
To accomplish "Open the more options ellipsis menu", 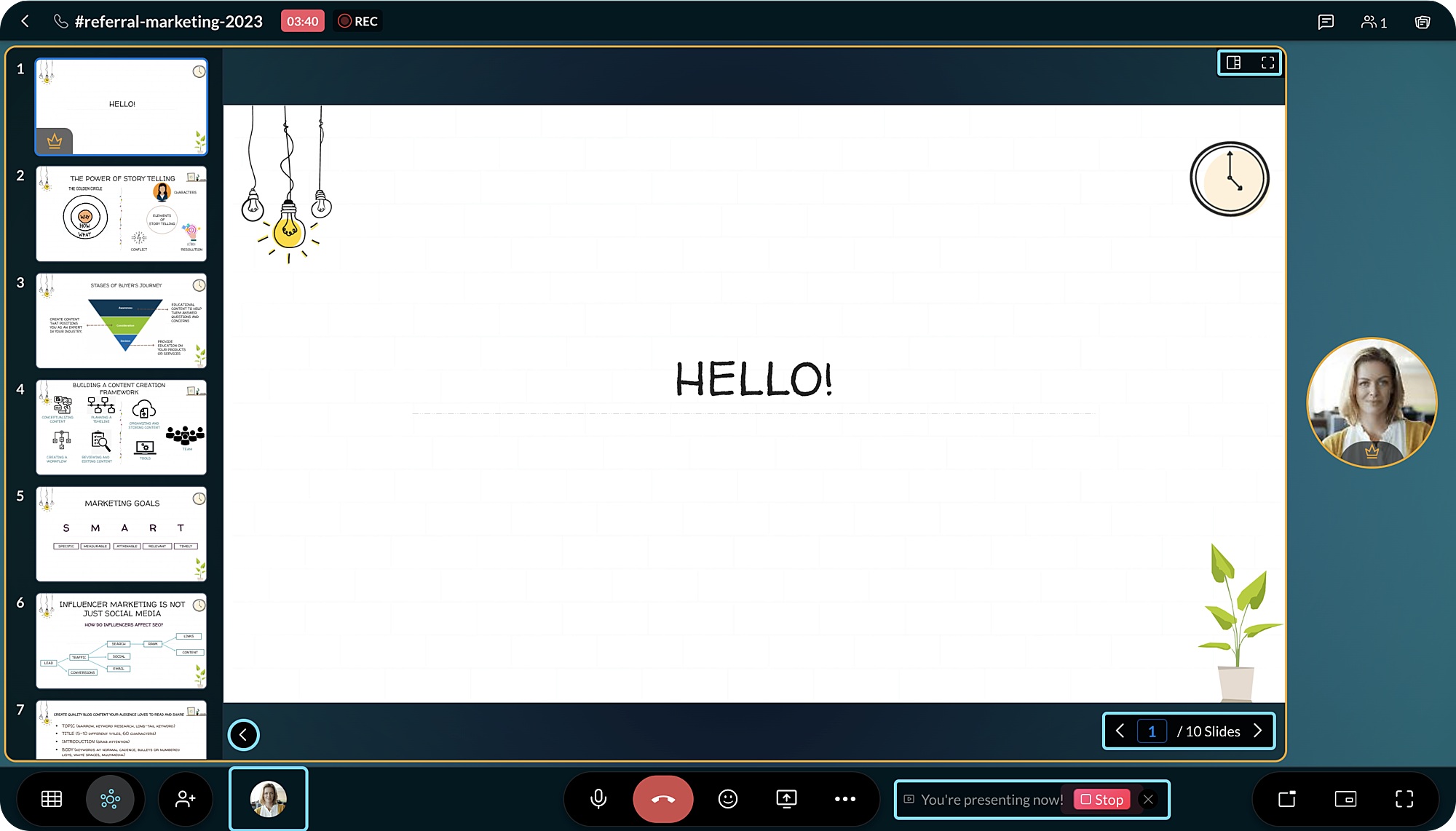I will (844, 799).
